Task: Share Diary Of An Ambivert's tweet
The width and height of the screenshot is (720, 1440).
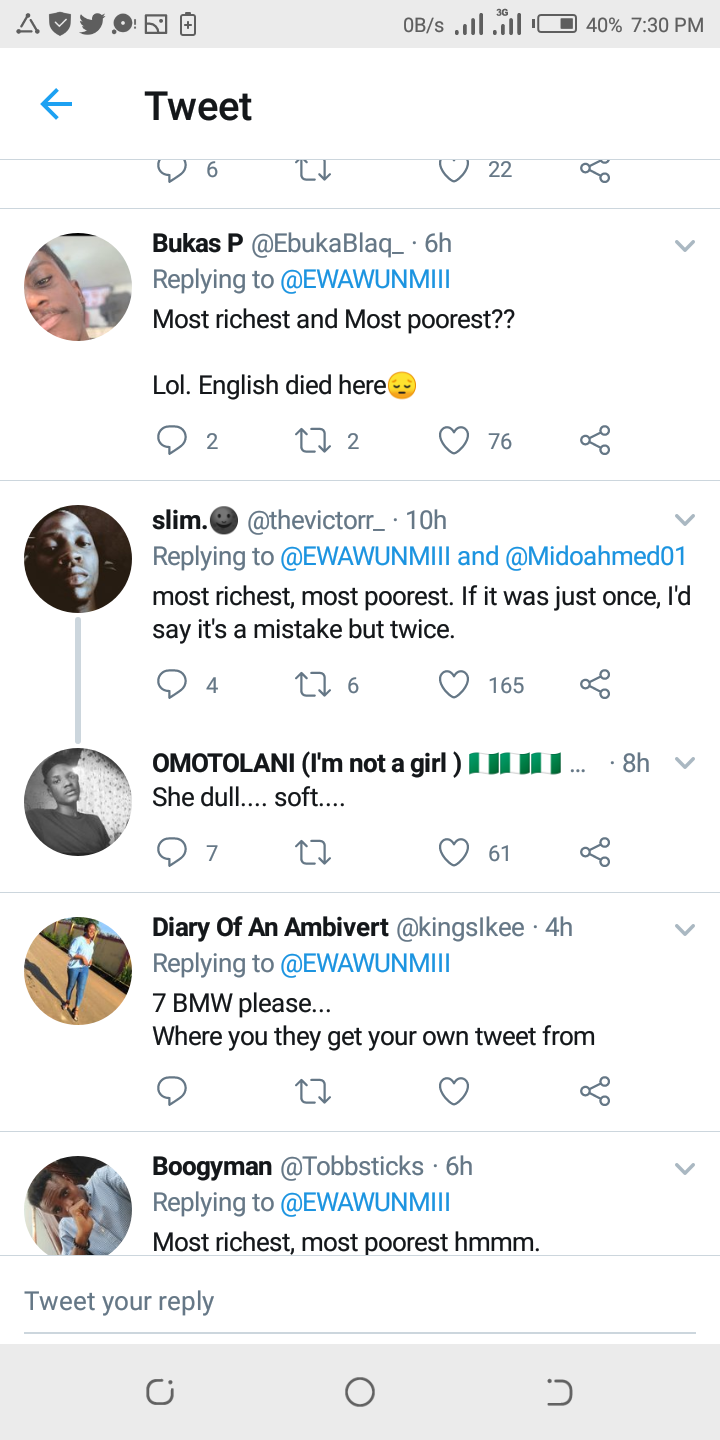Action: point(595,1091)
